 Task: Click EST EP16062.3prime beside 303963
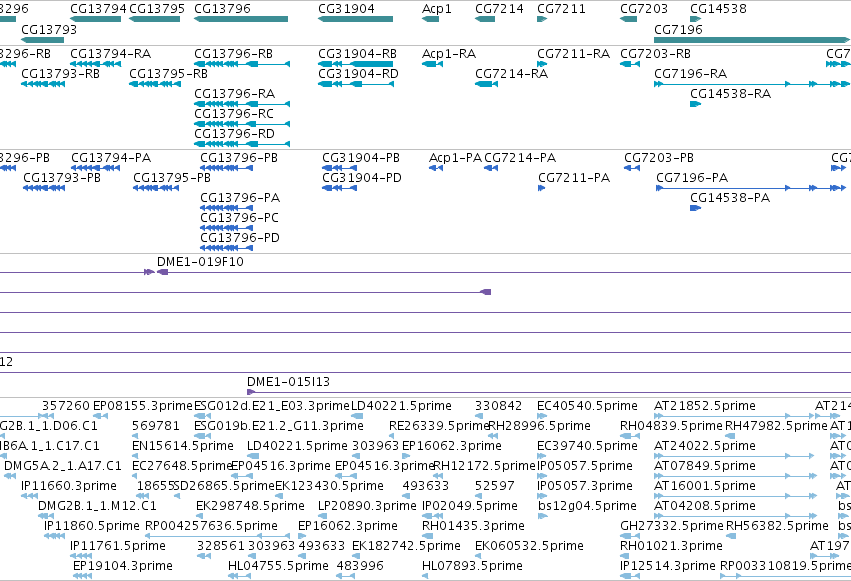[x=452, y=446]
